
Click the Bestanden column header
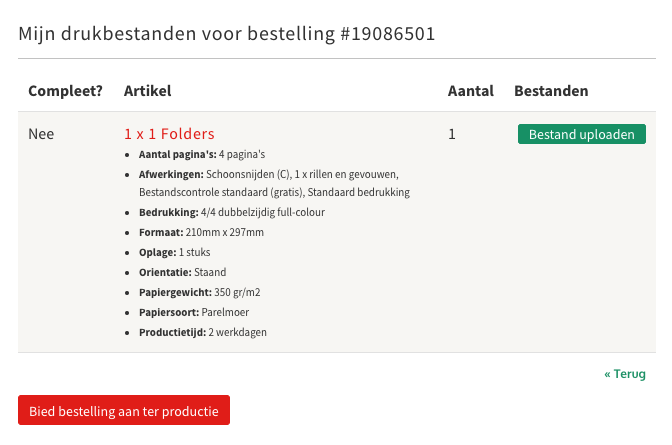coord(551,91)
